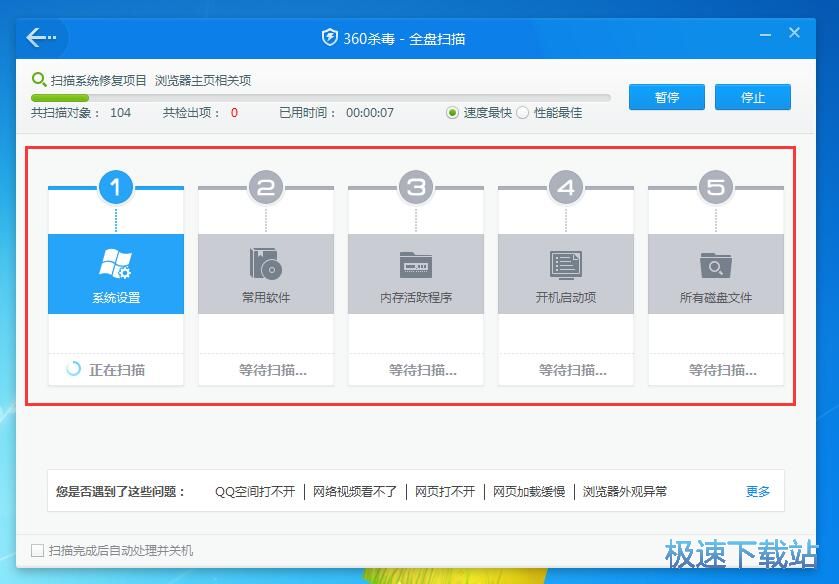The image size is (839, 584).
Task: Click step number 5 circle
Action: tap(716, 187)
